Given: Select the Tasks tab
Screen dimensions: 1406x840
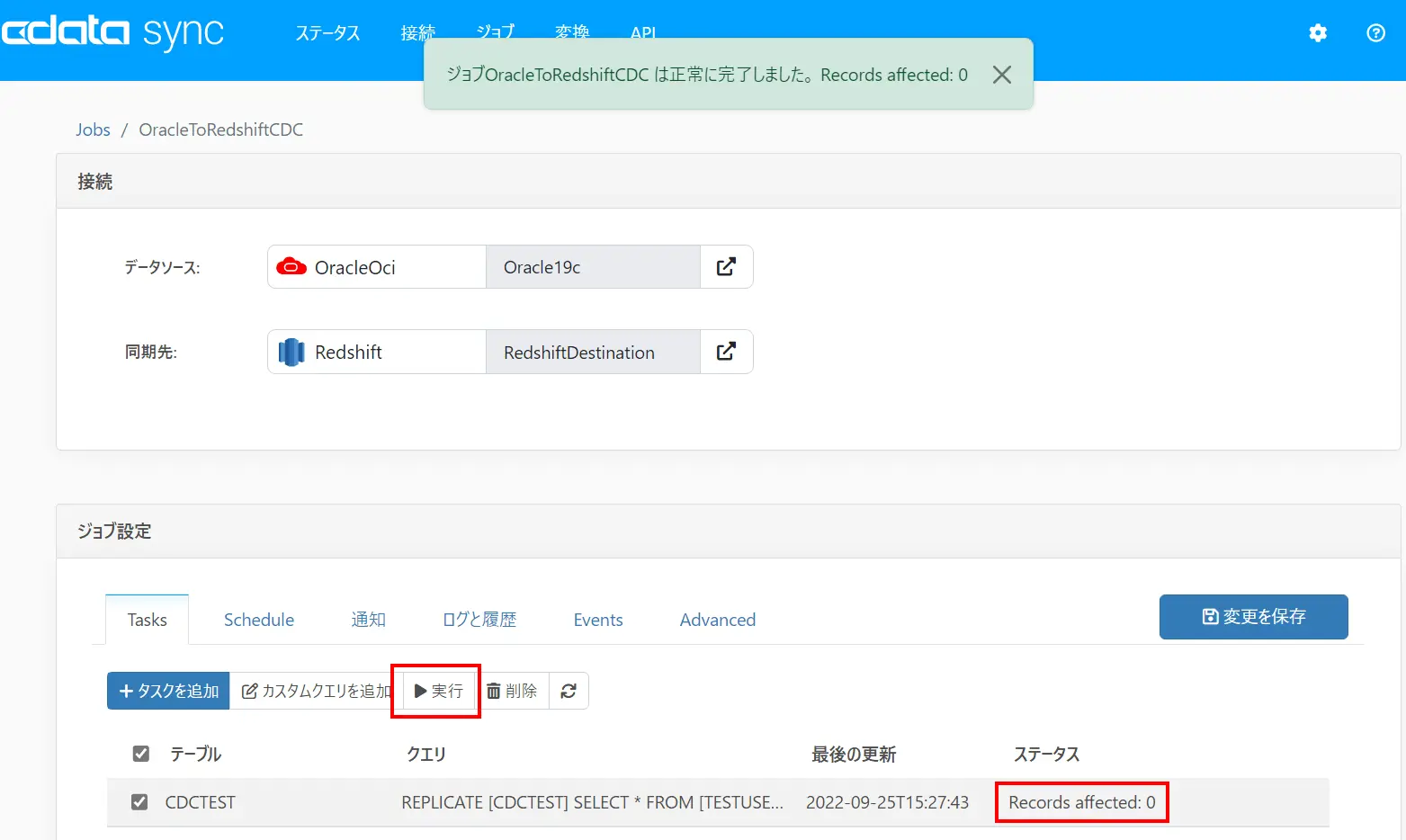Looking at the screenshot, I should click(x=148, y=620).
